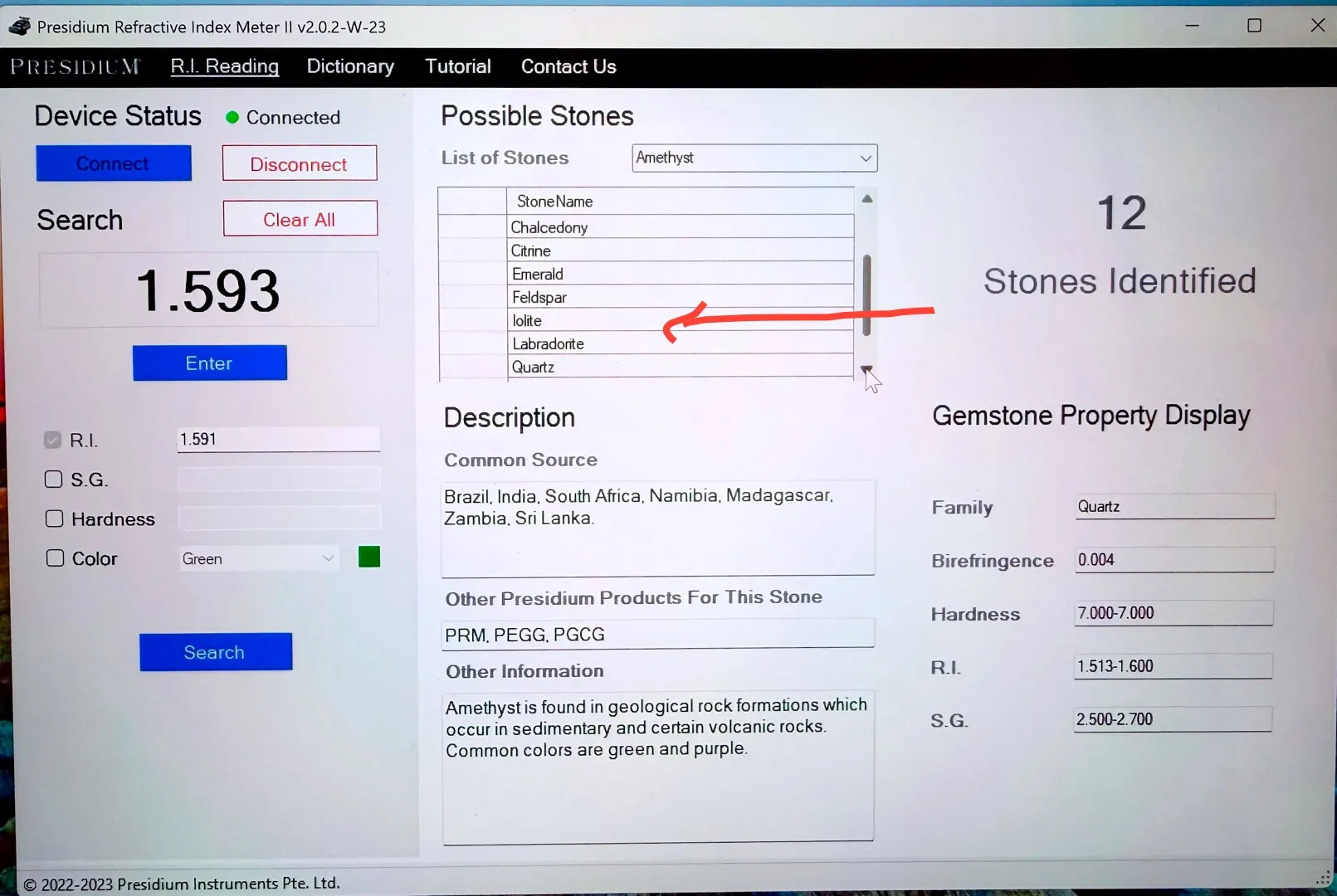The height and width of the screenshot is (896, 1337).
Task: Go to the Tutorial menu item
Action: pos(457,66)
